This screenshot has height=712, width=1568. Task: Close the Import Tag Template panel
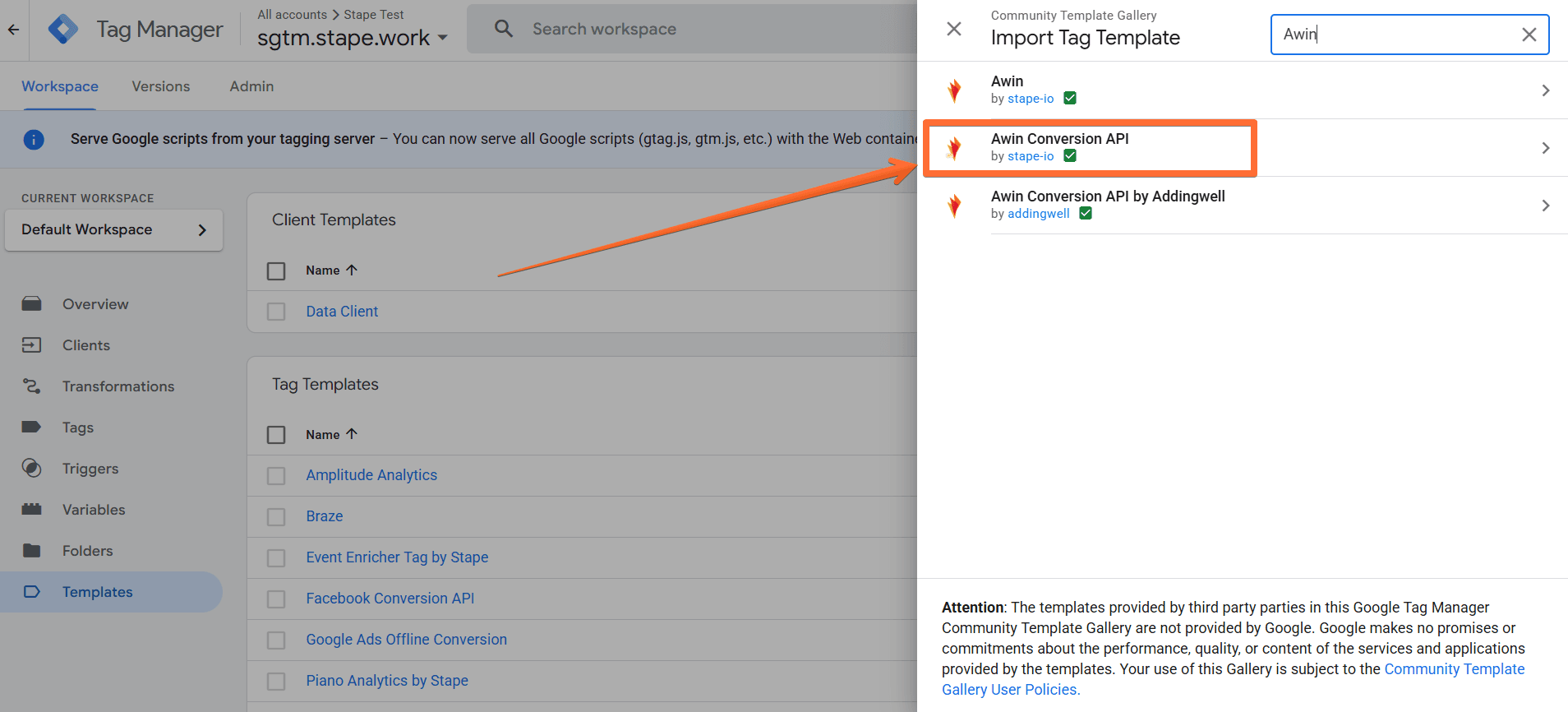click(x=953, y=30)
